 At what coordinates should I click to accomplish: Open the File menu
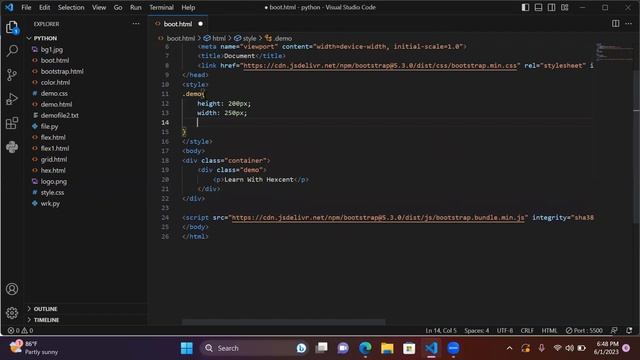tap(26, 7)
